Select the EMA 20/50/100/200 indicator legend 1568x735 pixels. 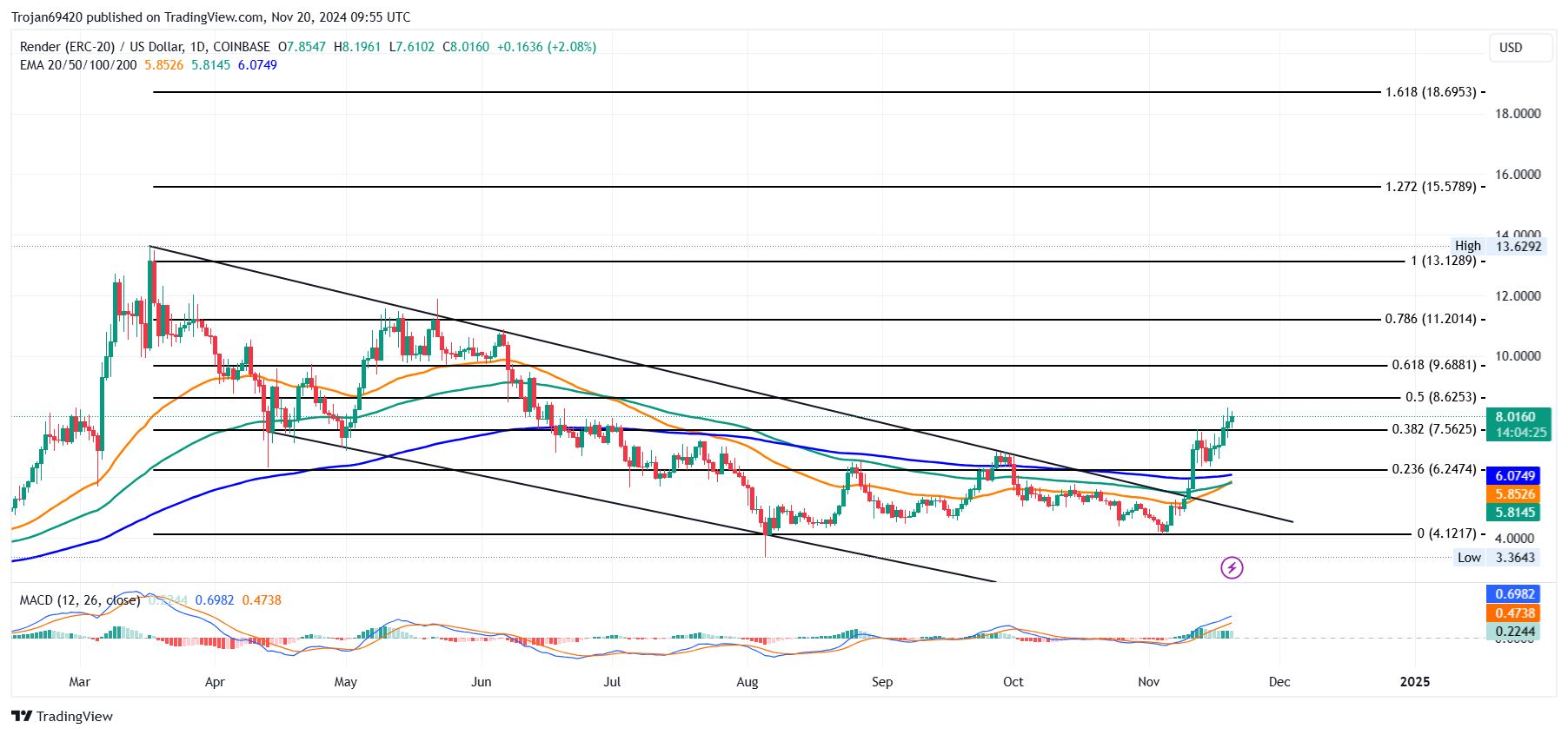point(78,65)
